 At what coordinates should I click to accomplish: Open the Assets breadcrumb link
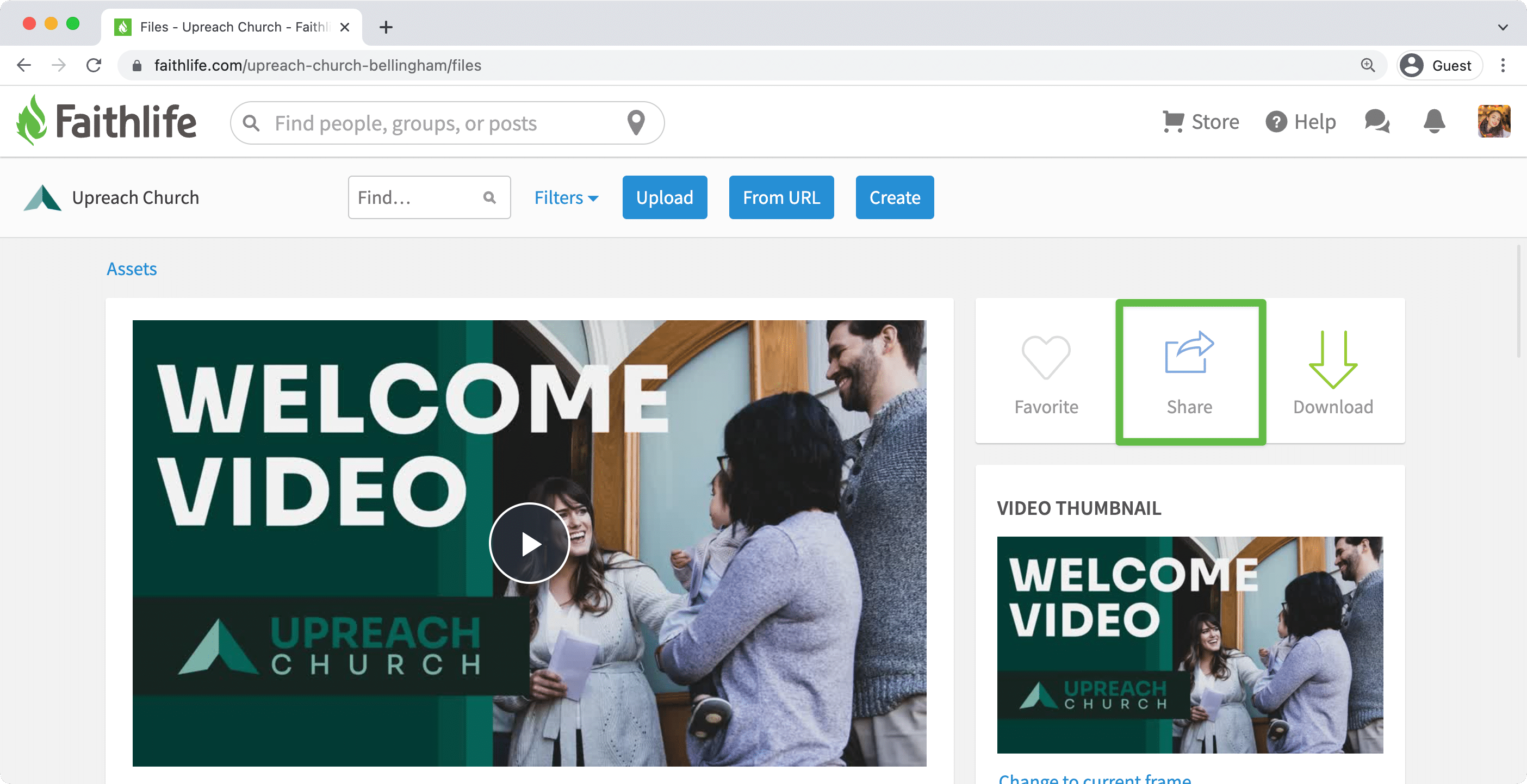132,269
